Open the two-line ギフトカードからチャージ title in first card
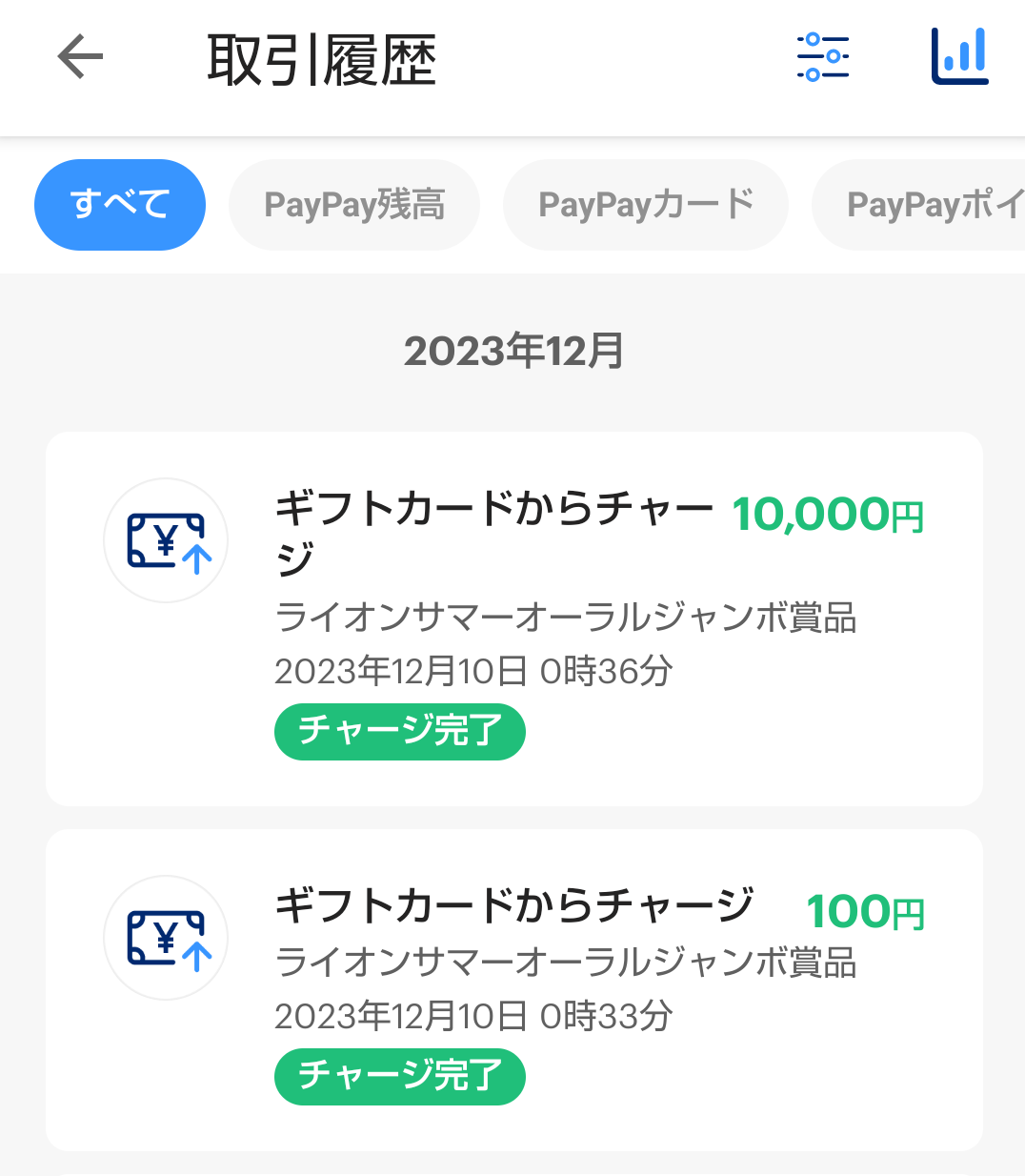The image size is (1025, 1176). pyautogui.click(x=493, y=530)
